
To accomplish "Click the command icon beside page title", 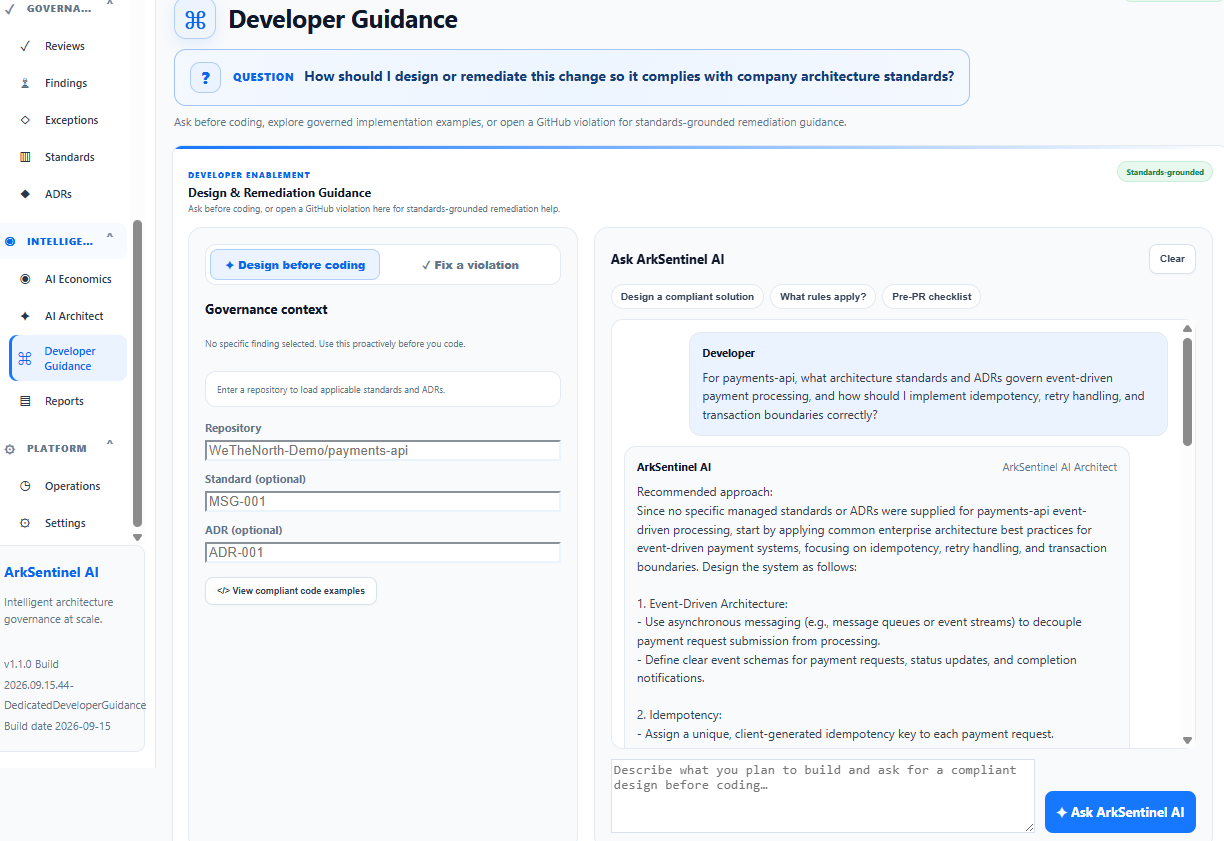I will coord(195,19).
